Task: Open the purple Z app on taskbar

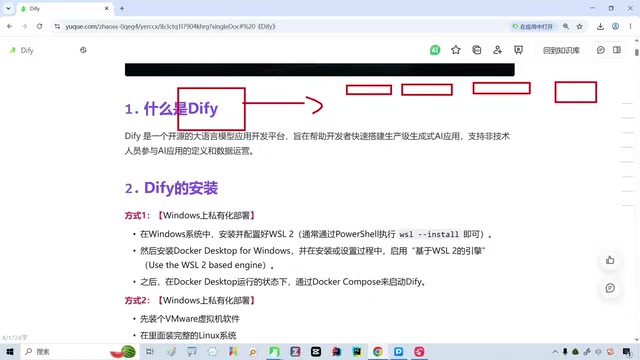Action: point(295,351)
